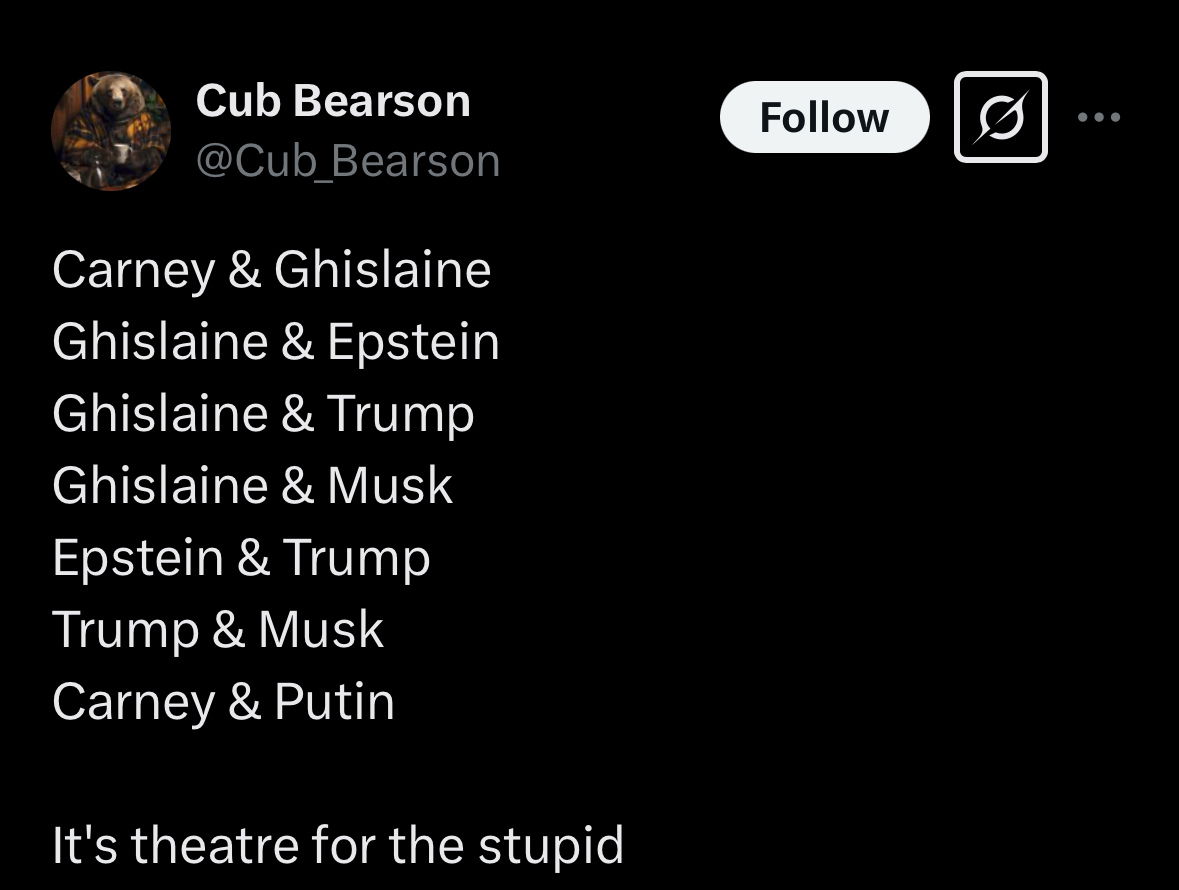Click the line 'Ghislaine & Trump'

pyautogui.click(x=263, y=414)
